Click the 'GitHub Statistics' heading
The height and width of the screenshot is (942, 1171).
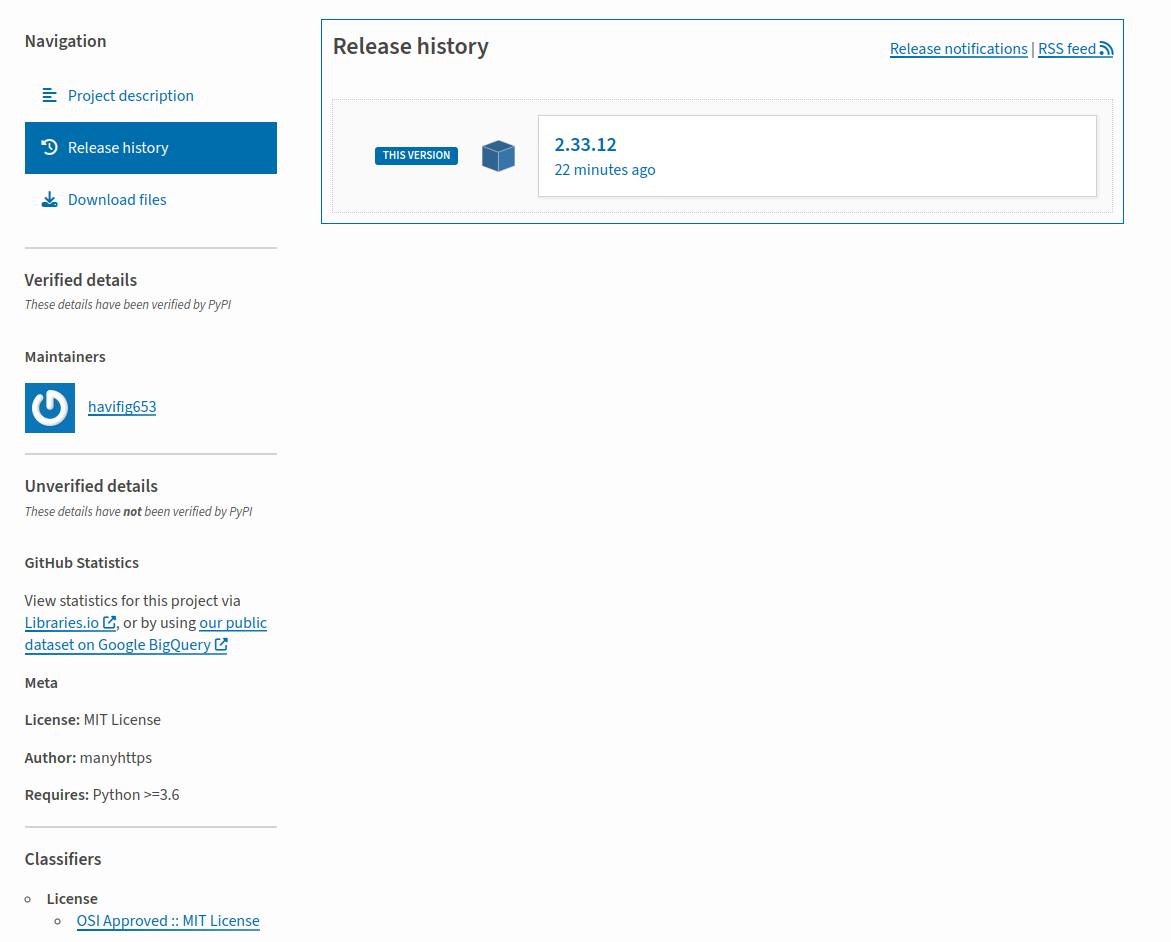coord(81,563)
